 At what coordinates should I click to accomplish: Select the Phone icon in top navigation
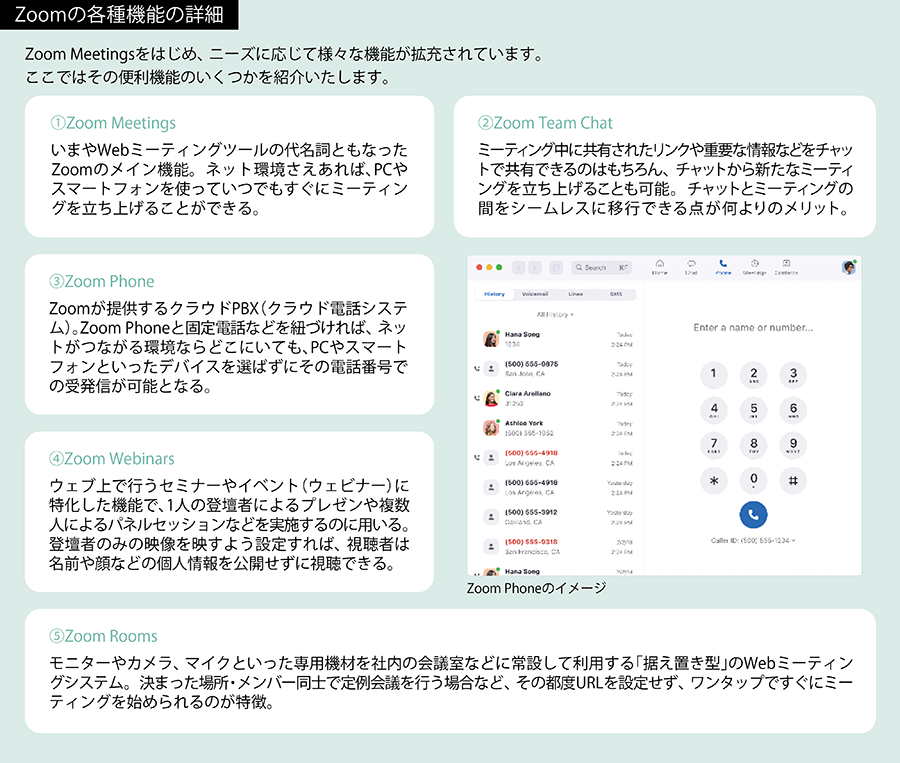(x=723, y=267)
